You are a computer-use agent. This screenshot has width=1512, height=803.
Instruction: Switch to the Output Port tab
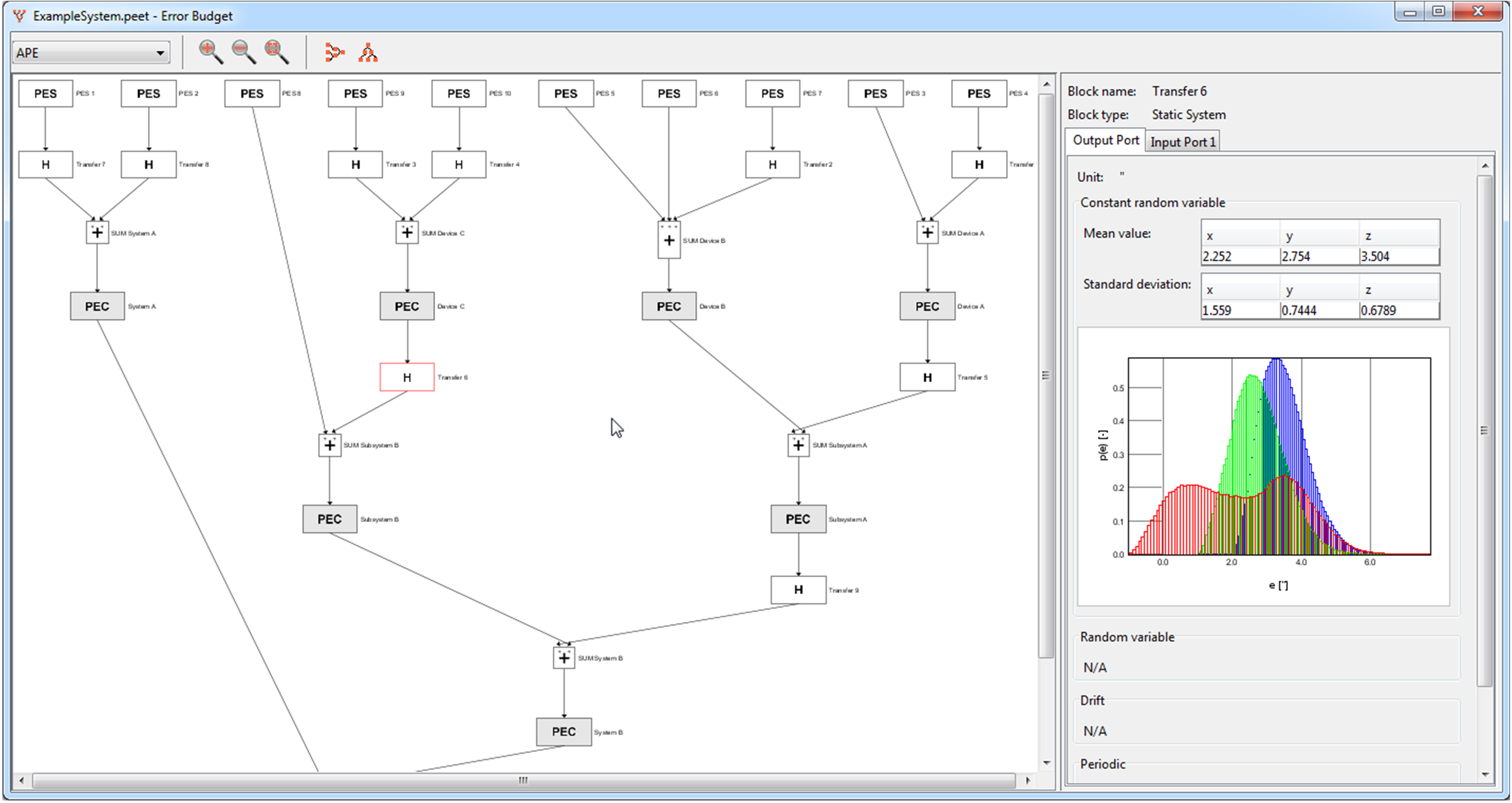coord(1105,140)
